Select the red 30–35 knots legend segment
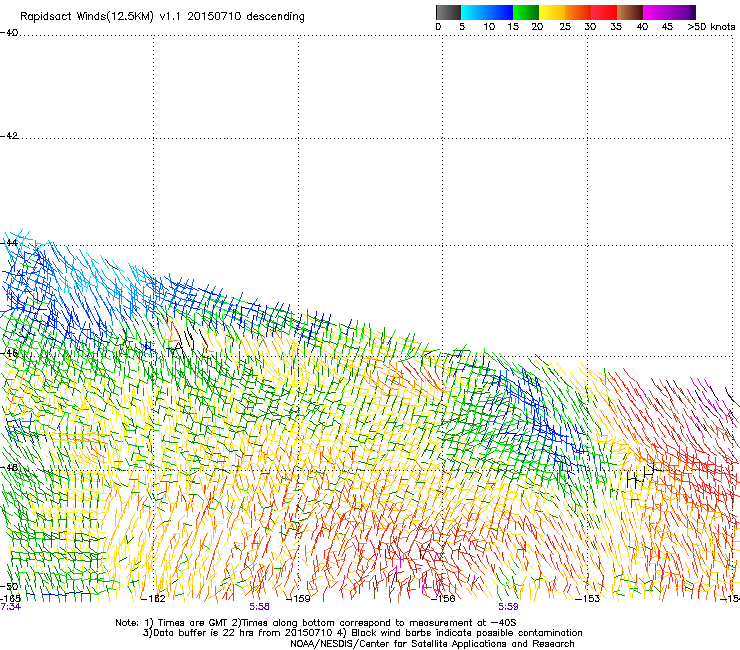 pos(604,12)
